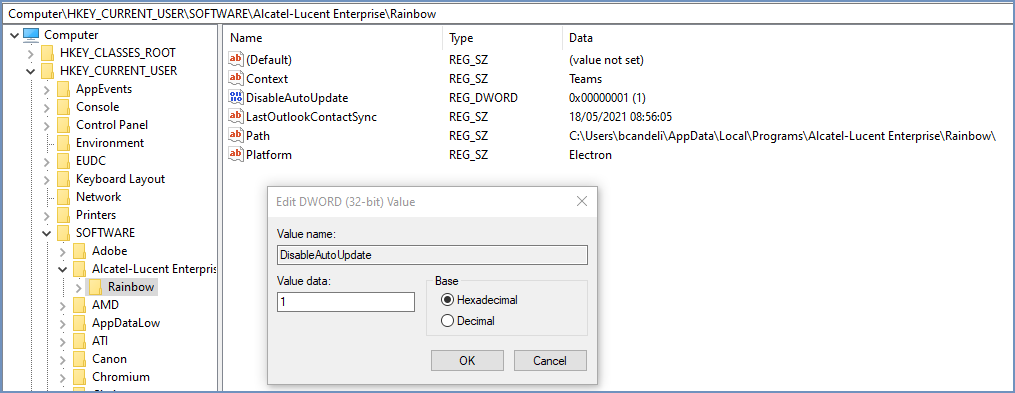The height and width of the screenshot is (393, 1015).
Task: Click the Value data input field
Action: pos(346,302)
